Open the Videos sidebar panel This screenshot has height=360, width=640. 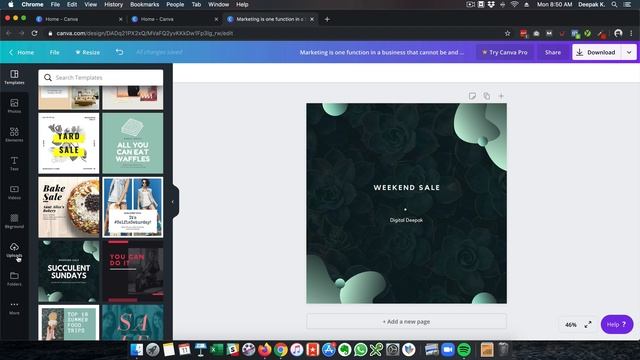click(14, 192)
